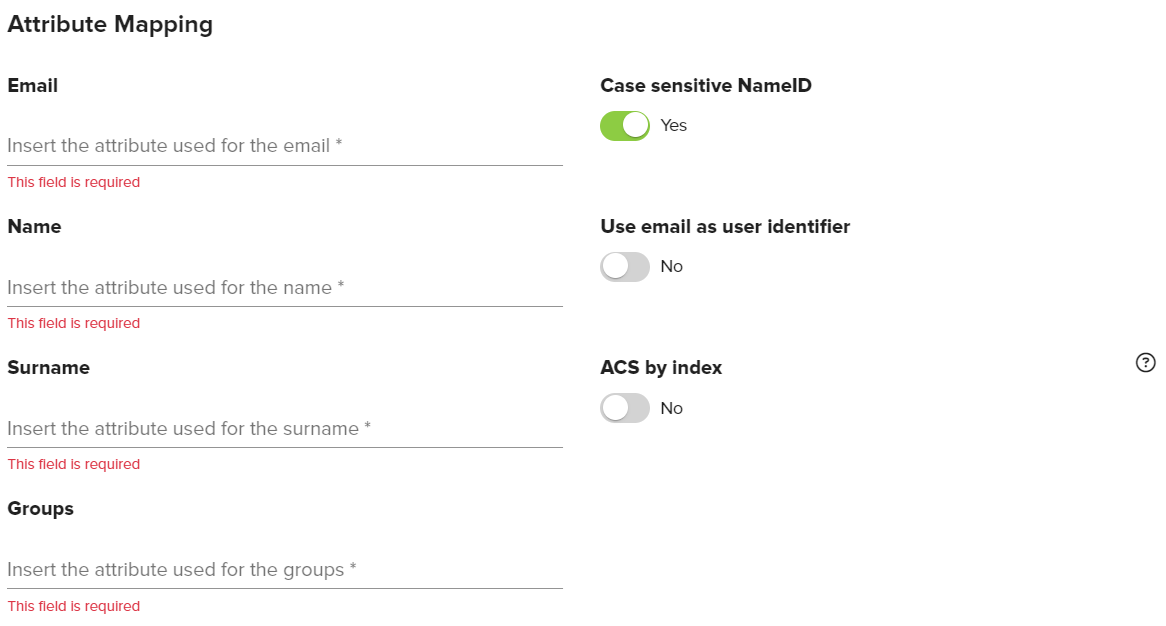
Task: Click the Attribute Mapping heading
Action: point(110,24)
